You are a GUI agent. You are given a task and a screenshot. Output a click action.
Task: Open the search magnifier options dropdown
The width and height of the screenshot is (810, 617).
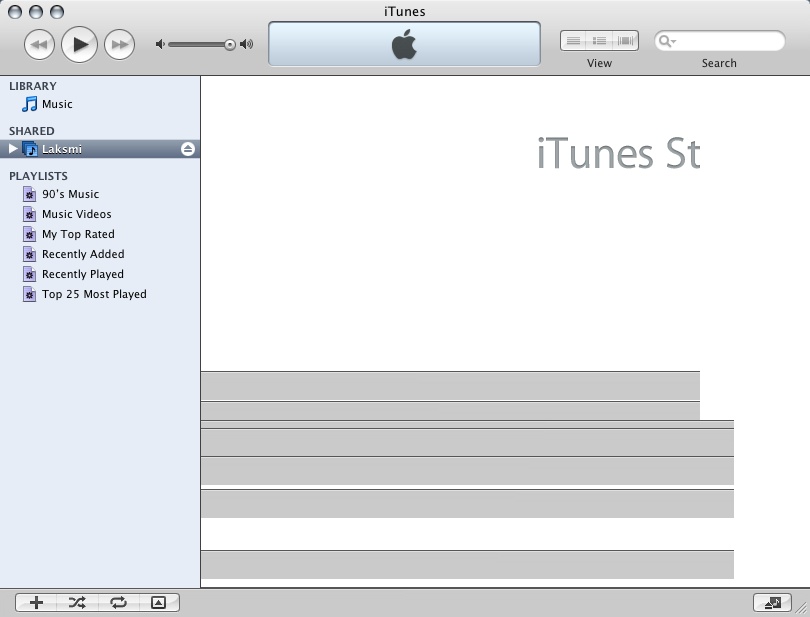pyautogui.click(x=667, y=41)
